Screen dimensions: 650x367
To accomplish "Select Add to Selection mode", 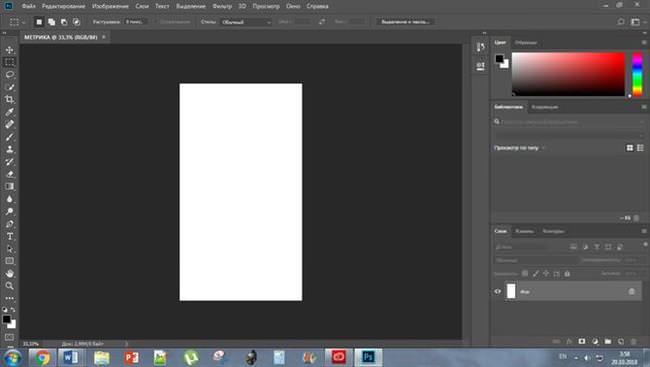I will pos(51,22).
